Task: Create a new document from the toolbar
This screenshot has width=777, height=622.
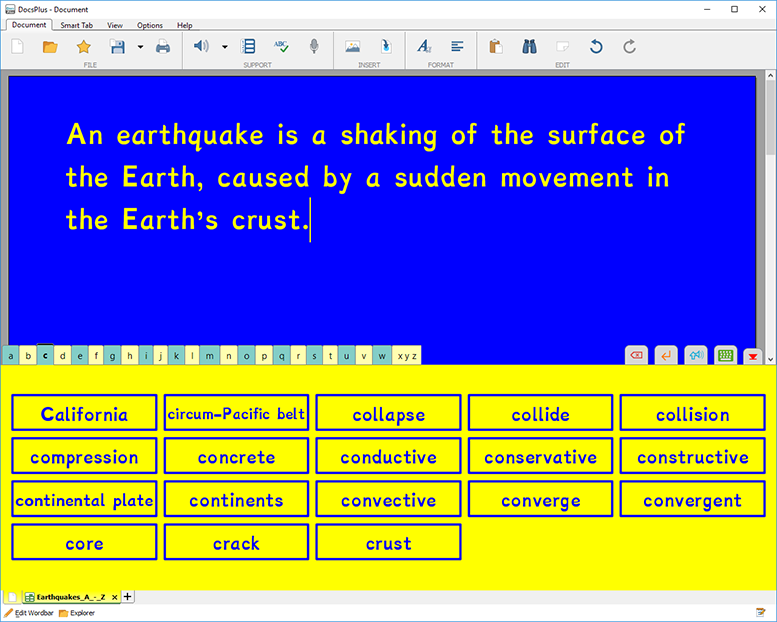Action: [x=18, y=46]
